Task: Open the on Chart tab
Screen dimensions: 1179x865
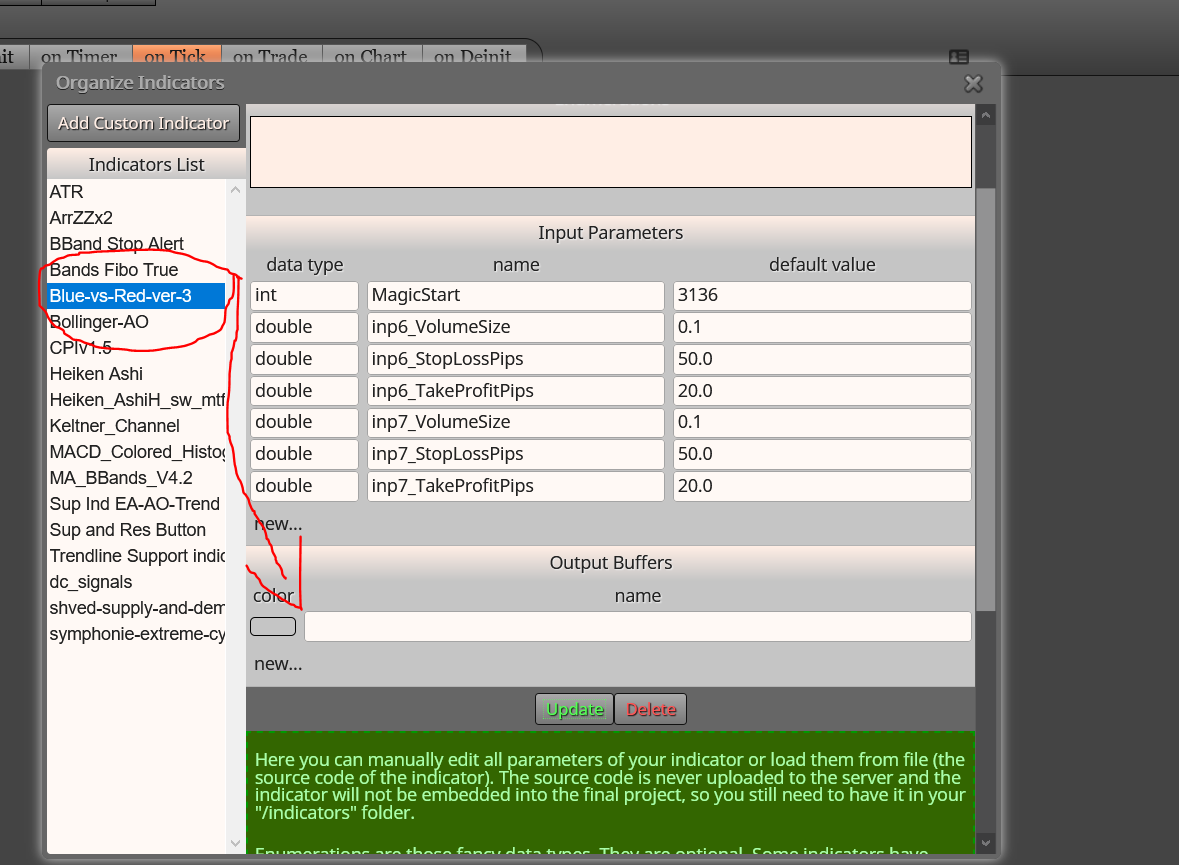Action: tap(371, 56)
